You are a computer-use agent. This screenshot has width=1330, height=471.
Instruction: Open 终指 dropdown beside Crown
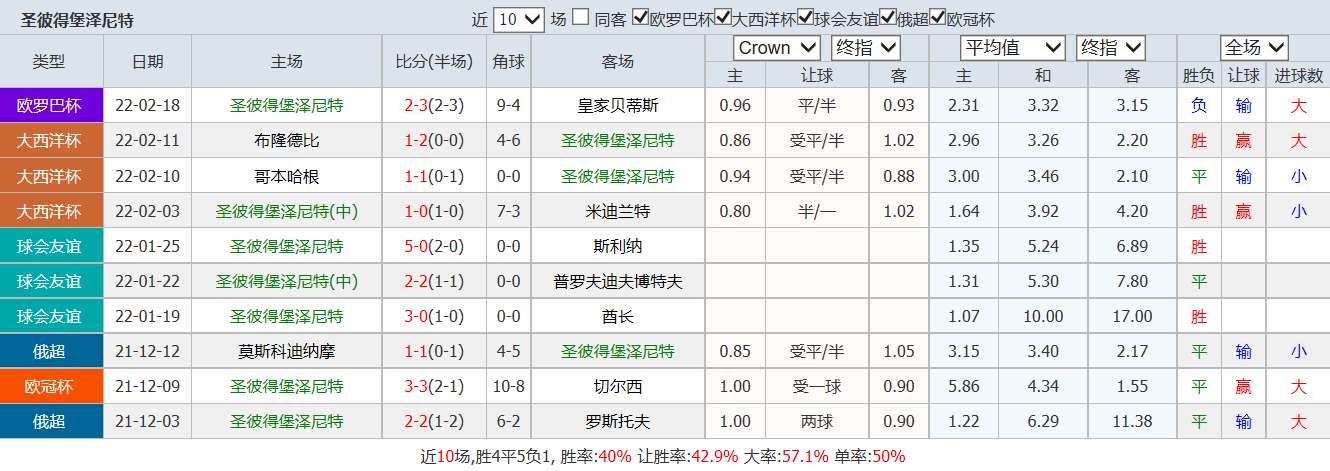coord(866,47)
